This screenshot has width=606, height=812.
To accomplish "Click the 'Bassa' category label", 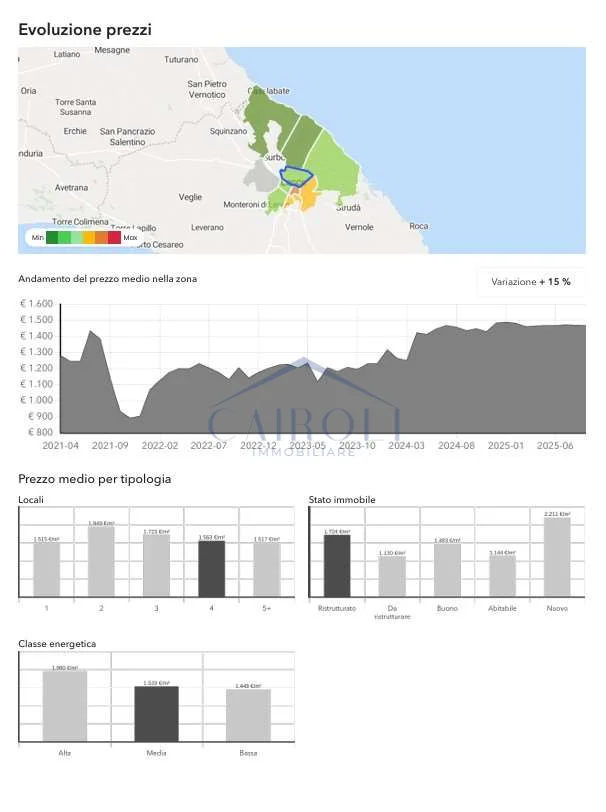I will (x=248, y=753).
